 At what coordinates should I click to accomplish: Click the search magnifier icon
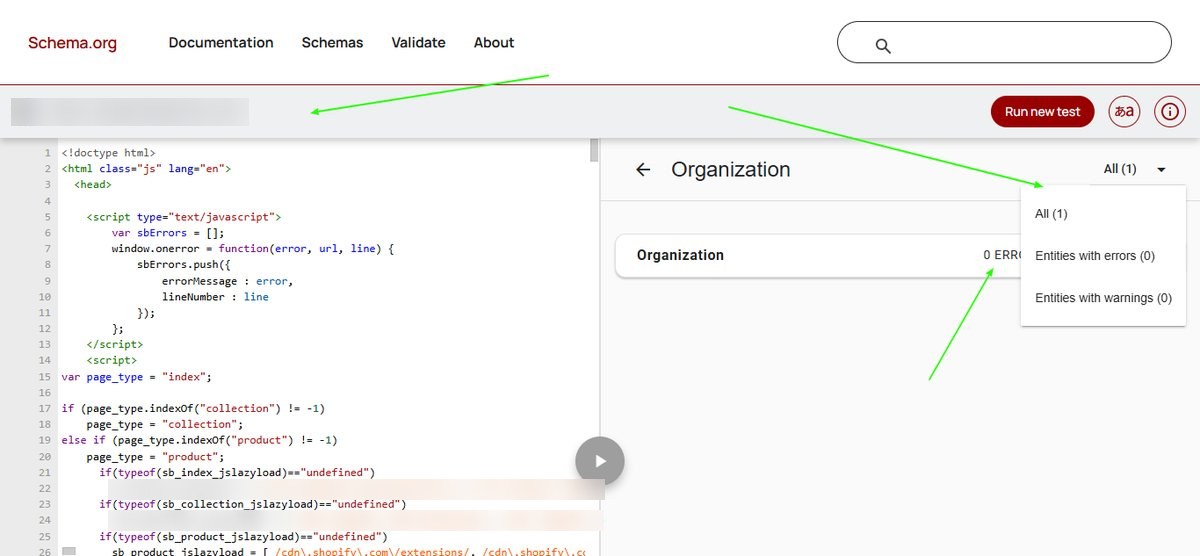pyautogui.click(x=882, y=46)
